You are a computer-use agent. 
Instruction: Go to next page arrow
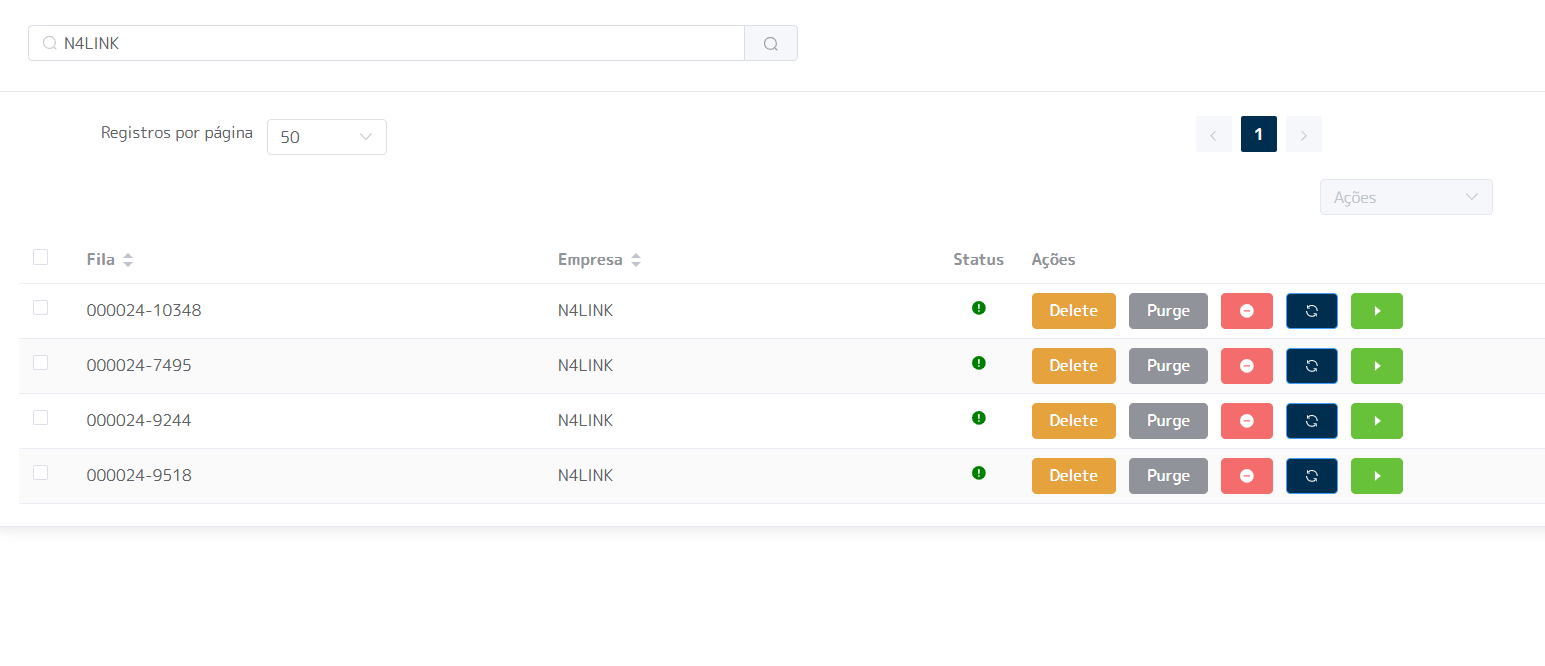tap(1304, 134)
